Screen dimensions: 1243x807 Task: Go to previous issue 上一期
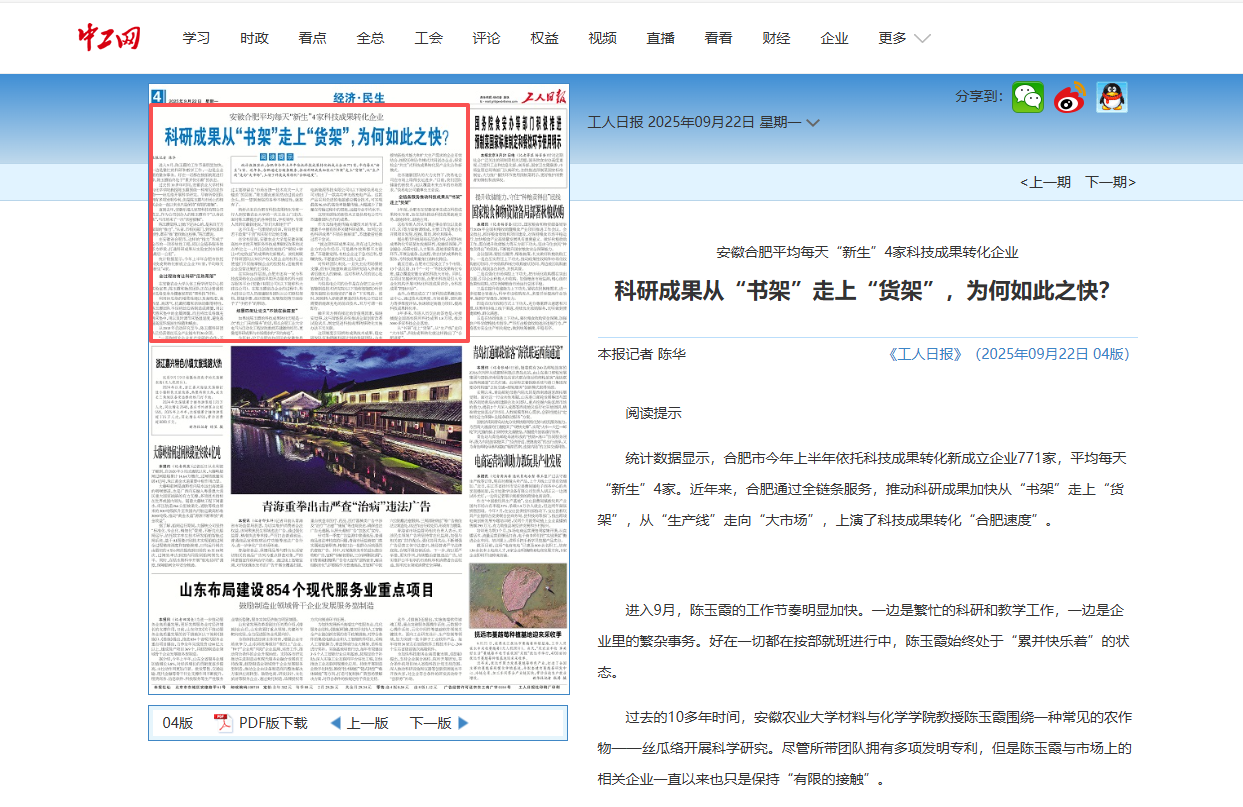pyautogui.click(x=1045, y=181)
